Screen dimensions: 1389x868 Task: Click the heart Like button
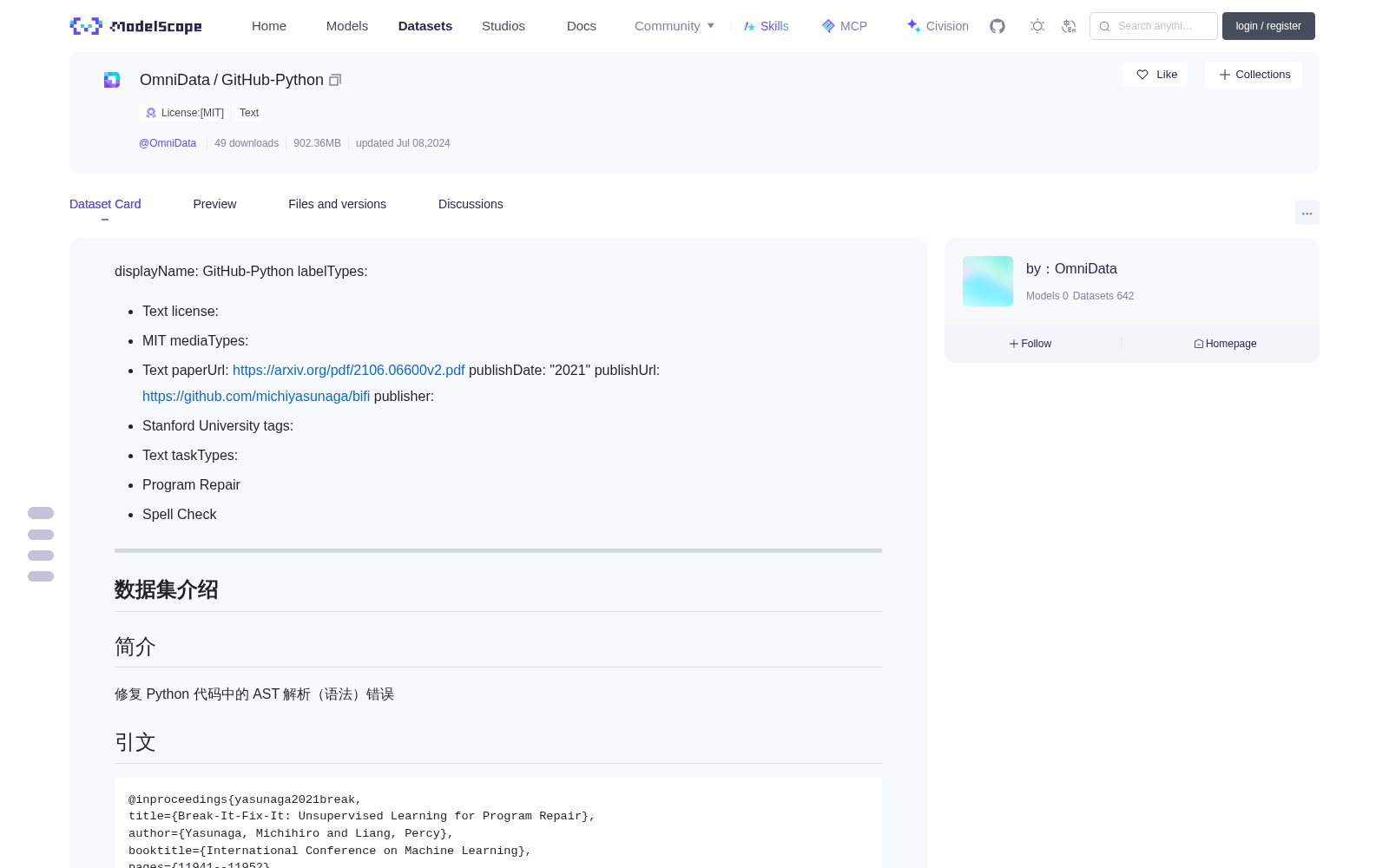(1156, 75)
